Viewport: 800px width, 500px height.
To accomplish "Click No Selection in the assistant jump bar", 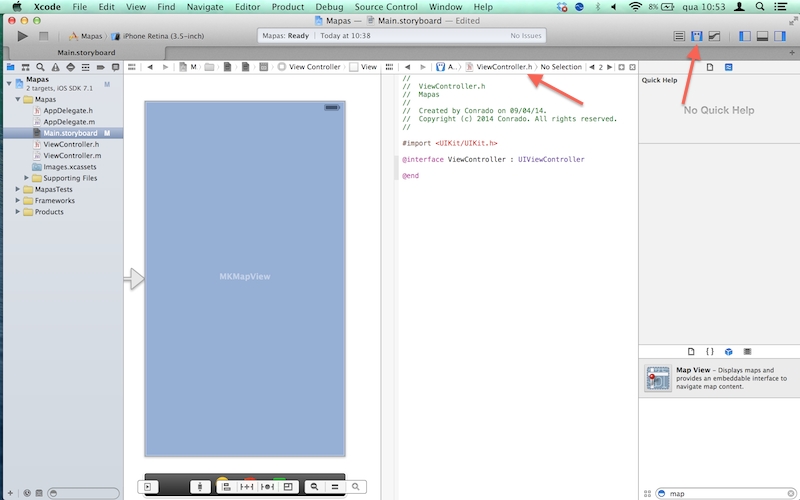I will pos(561,67).
